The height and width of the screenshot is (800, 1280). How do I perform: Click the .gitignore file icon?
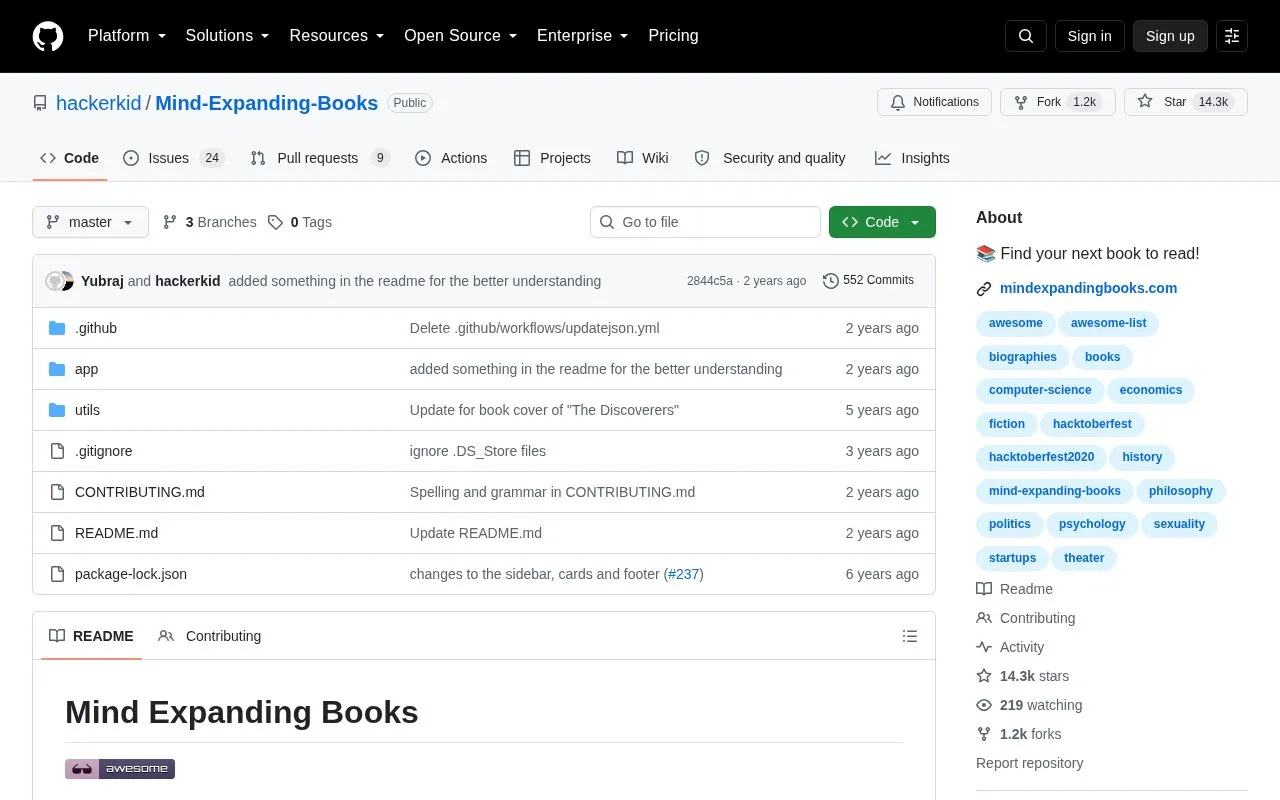tap(57, 451)
